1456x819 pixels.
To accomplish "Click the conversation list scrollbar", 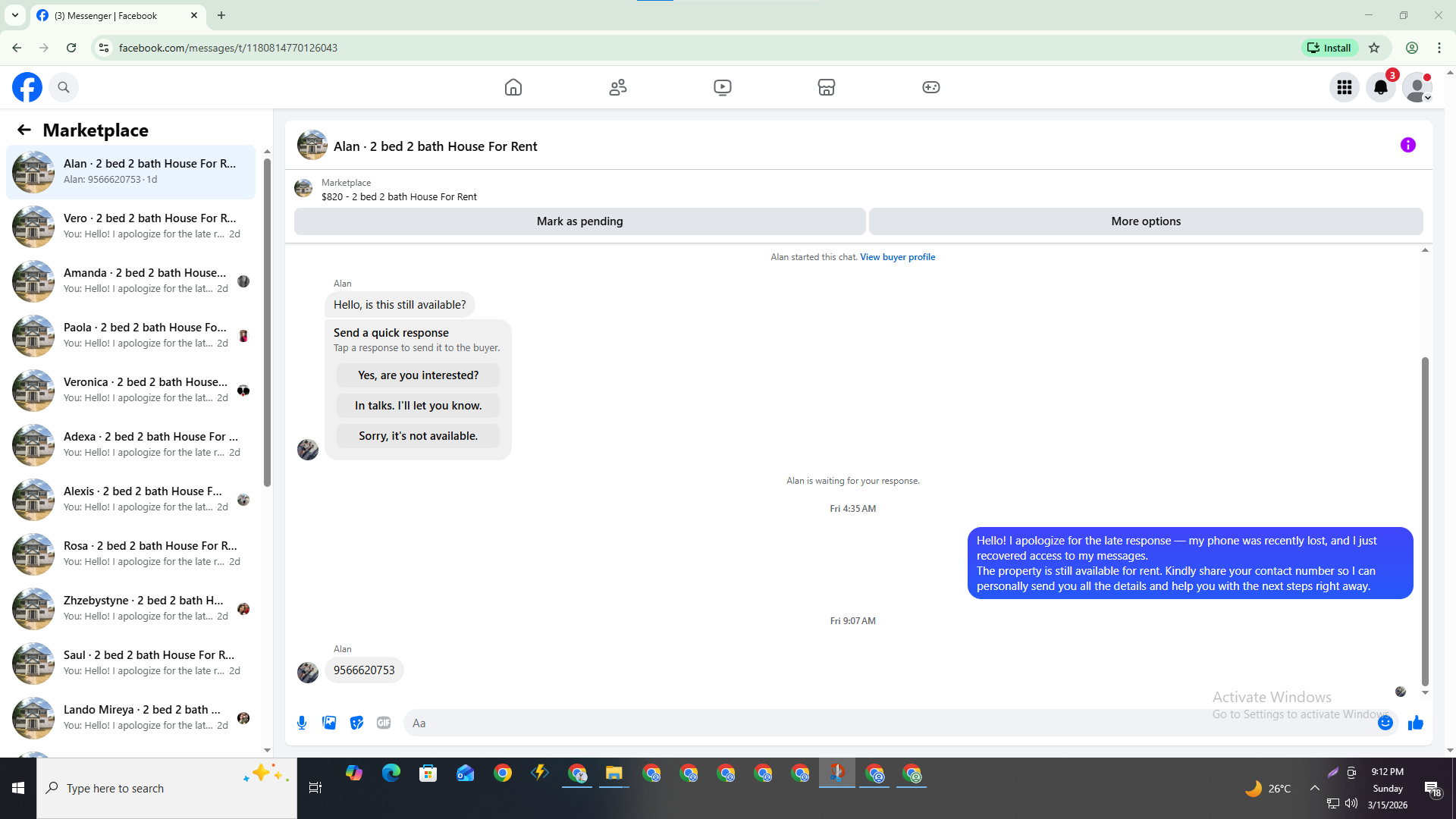I will pos(267,322).
